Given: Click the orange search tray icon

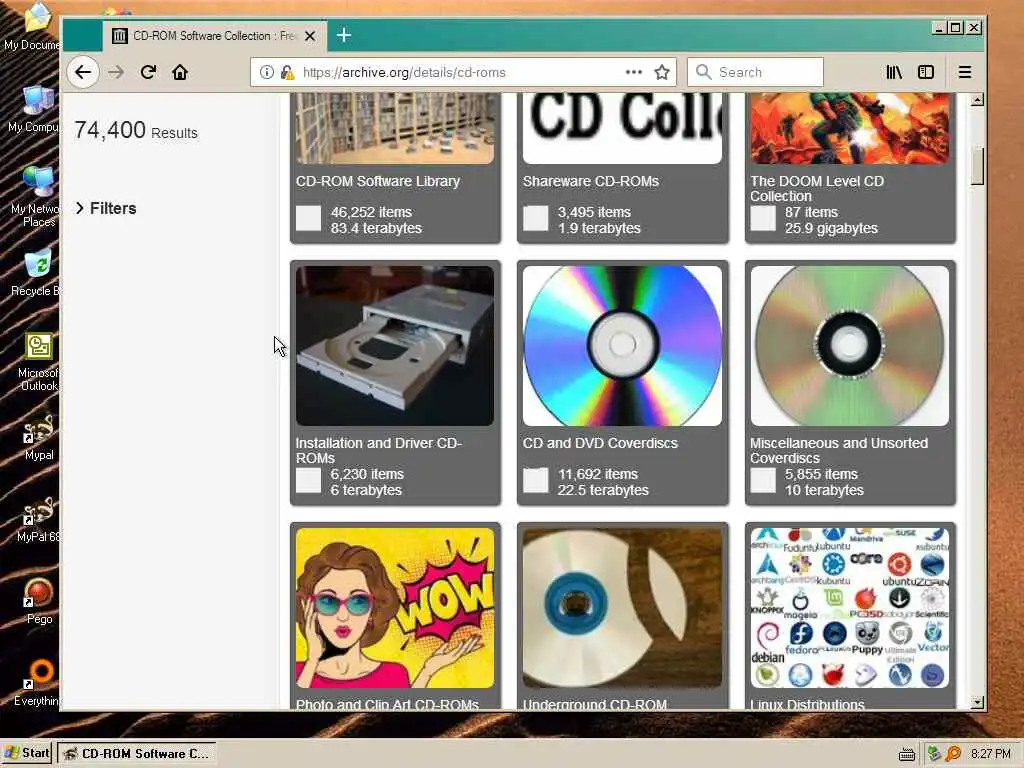Looking at the screenshot, I should click(953, 754).
